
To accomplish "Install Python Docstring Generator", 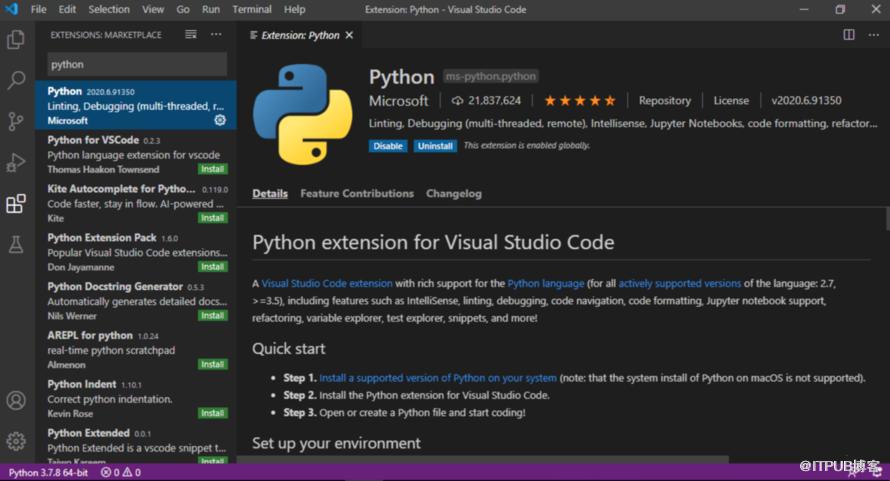I will coord(212,316).
